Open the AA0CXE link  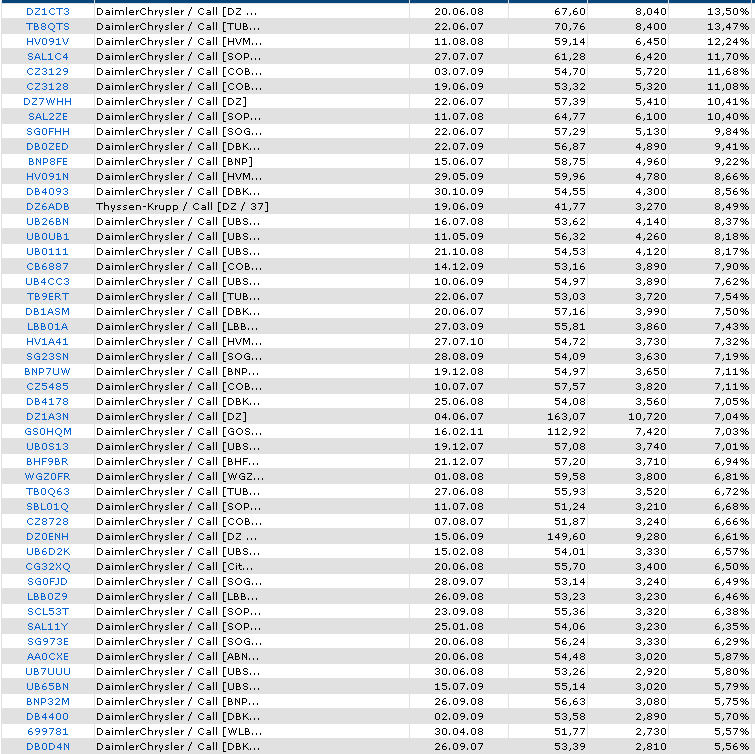point(48,656)
